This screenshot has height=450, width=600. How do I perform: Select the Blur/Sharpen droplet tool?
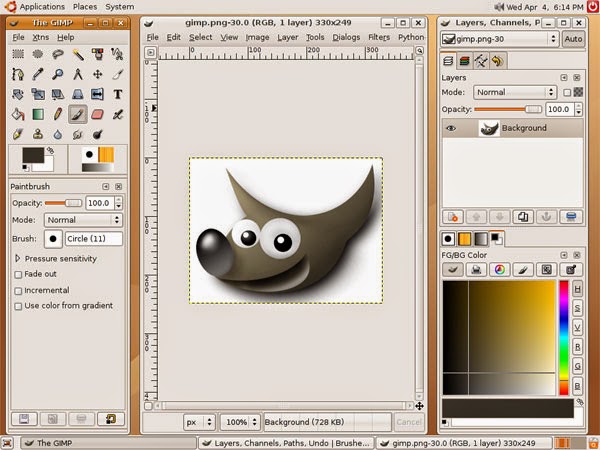click(x=57, y=134)
